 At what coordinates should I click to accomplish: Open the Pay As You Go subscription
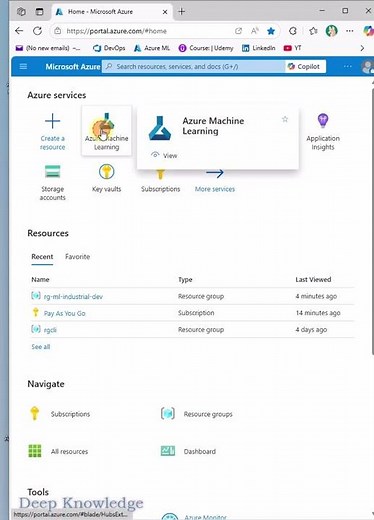(x=65, y=313)
